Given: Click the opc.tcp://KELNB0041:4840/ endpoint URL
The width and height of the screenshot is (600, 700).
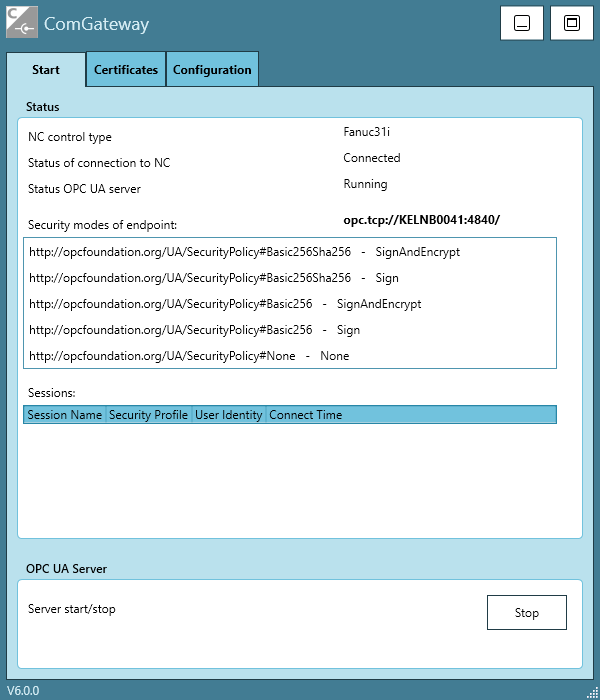Looking at the screenshot, I should coord(421,220).
